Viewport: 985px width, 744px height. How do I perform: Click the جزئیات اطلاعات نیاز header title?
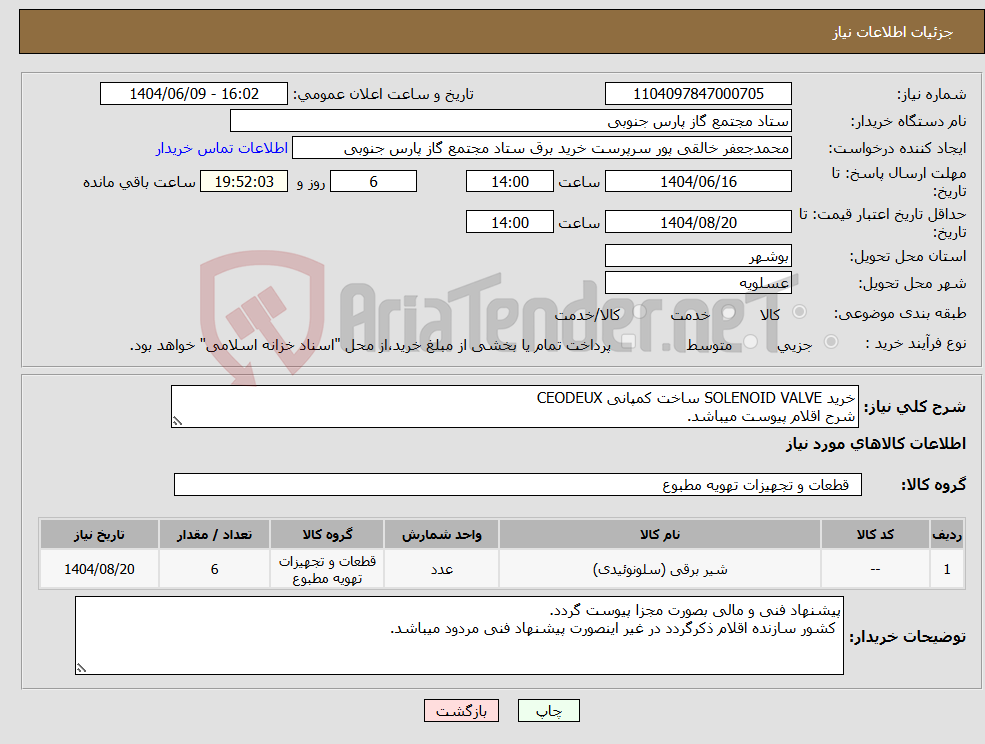pos(893,32)
